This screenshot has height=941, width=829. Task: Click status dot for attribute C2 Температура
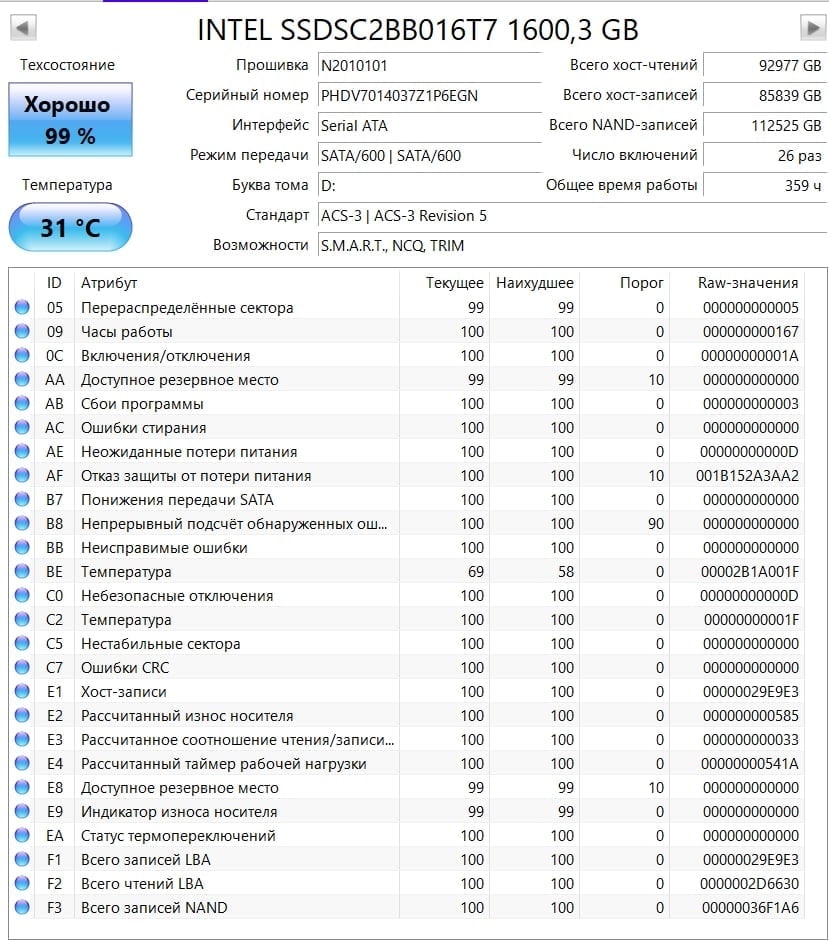(x=22, y=619)
